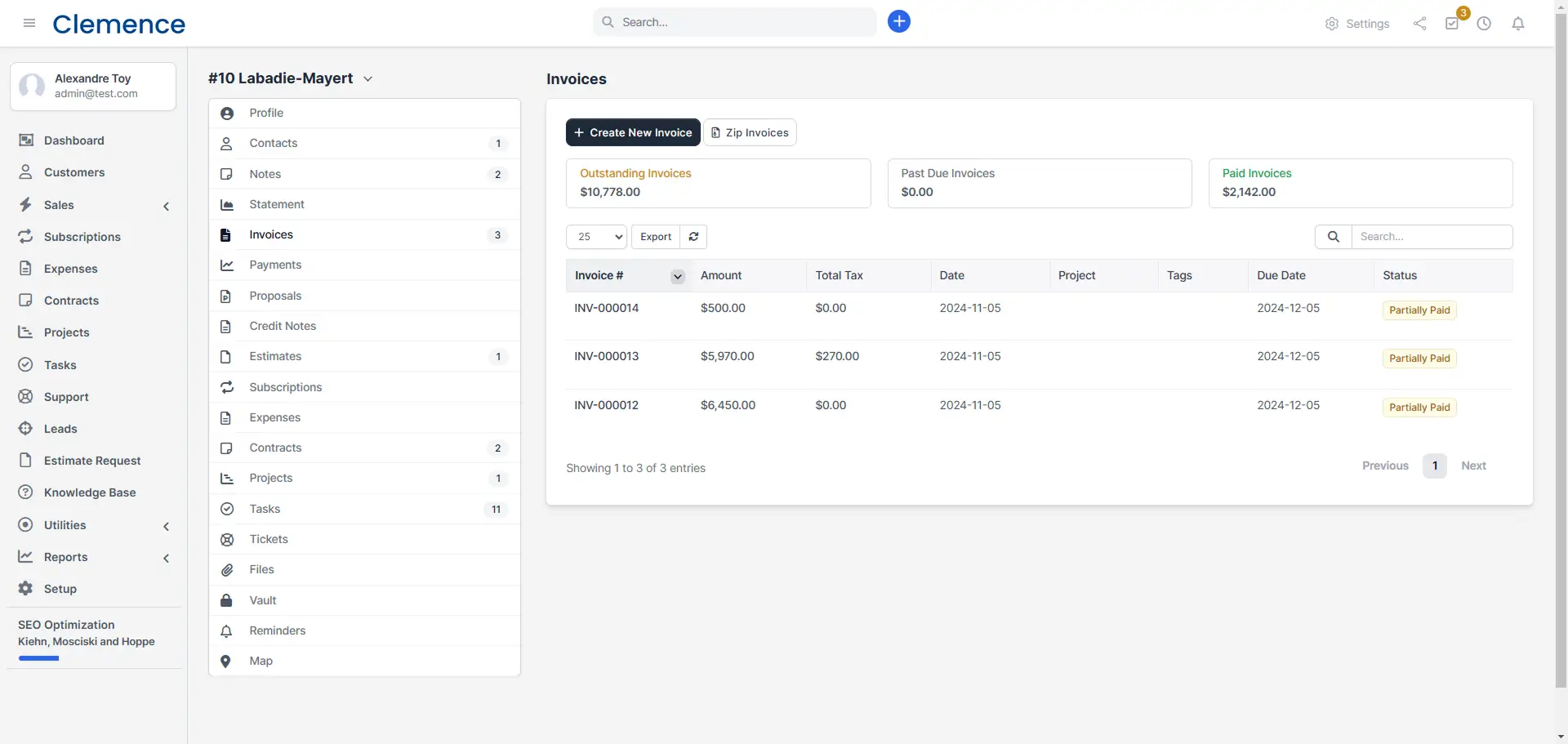Click the Settings gear in header
Viewport: 1568px width, 744px height.
tap(1356, 24)
